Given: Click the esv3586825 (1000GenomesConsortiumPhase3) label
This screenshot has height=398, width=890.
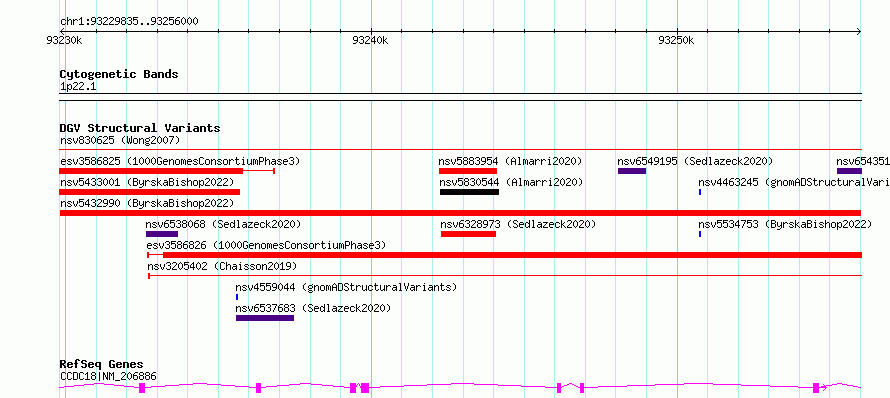Looking at the screenshot, I should pyautogui.click(x=180, y=161).
